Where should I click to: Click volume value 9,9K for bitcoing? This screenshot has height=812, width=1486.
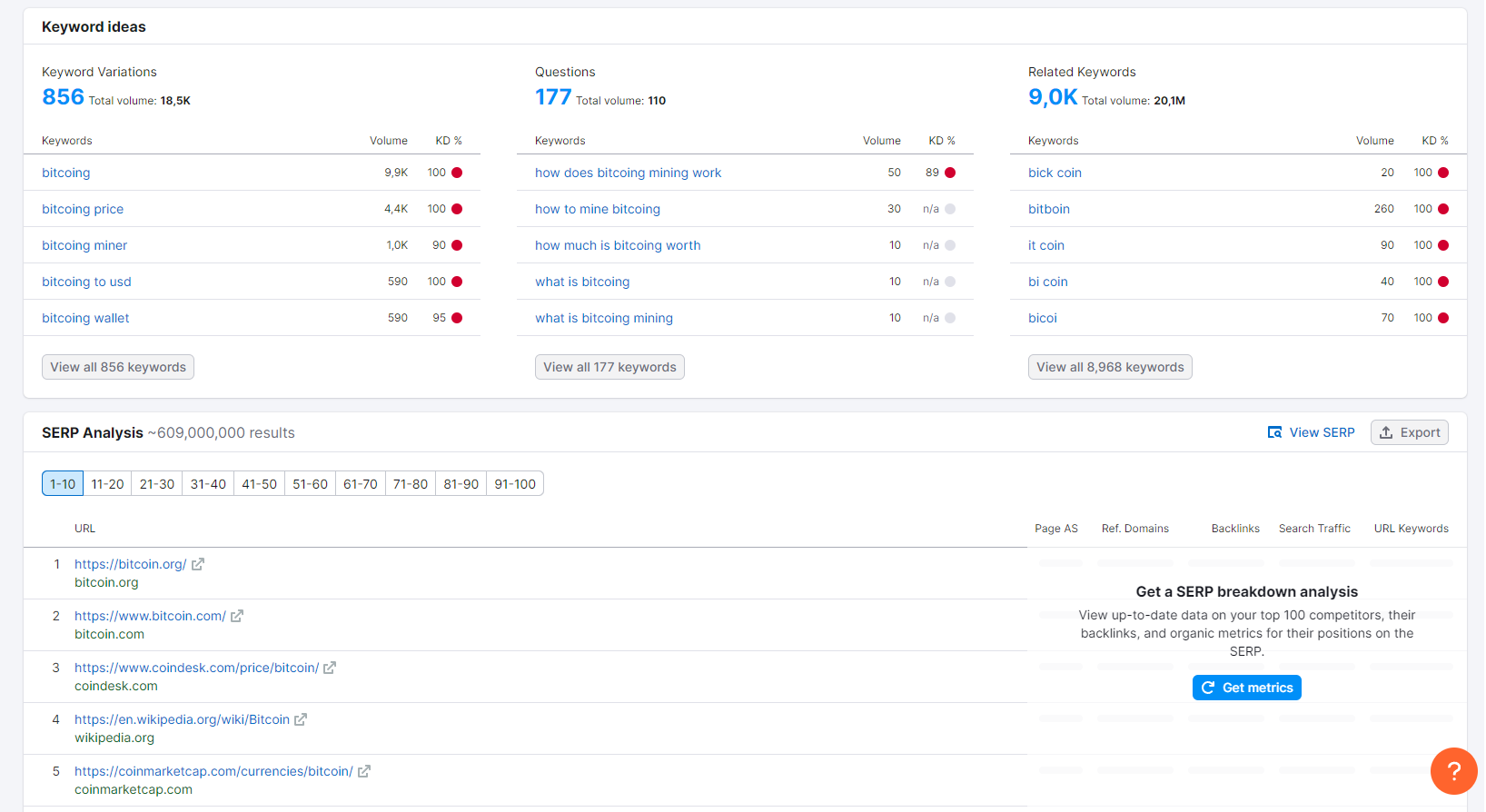tap(396, 173)
